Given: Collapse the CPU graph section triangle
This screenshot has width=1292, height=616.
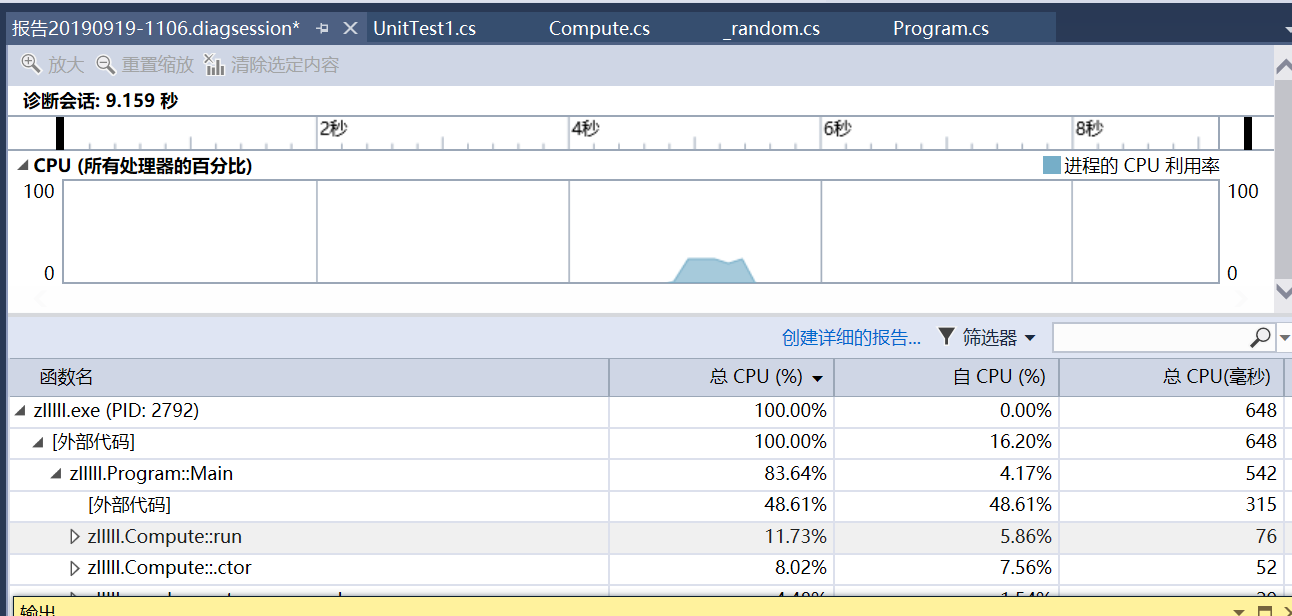Looking at the screenshot, I should click(23, 166).
